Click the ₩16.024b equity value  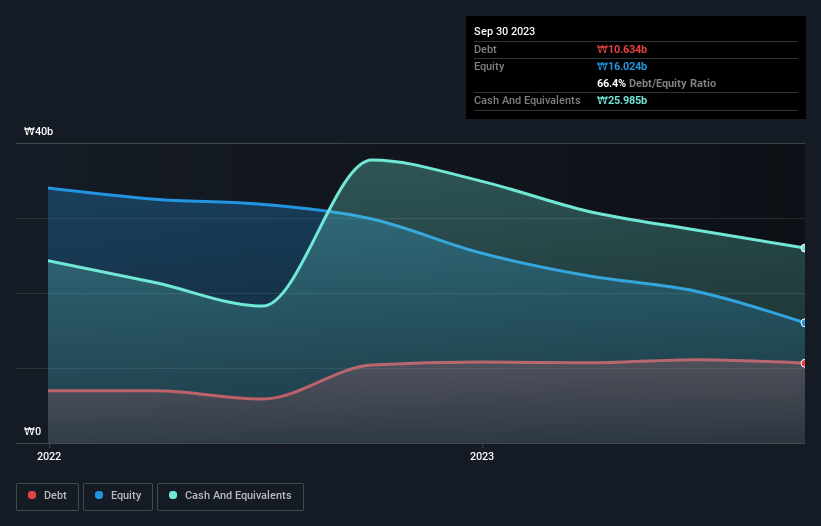point(622,66)
